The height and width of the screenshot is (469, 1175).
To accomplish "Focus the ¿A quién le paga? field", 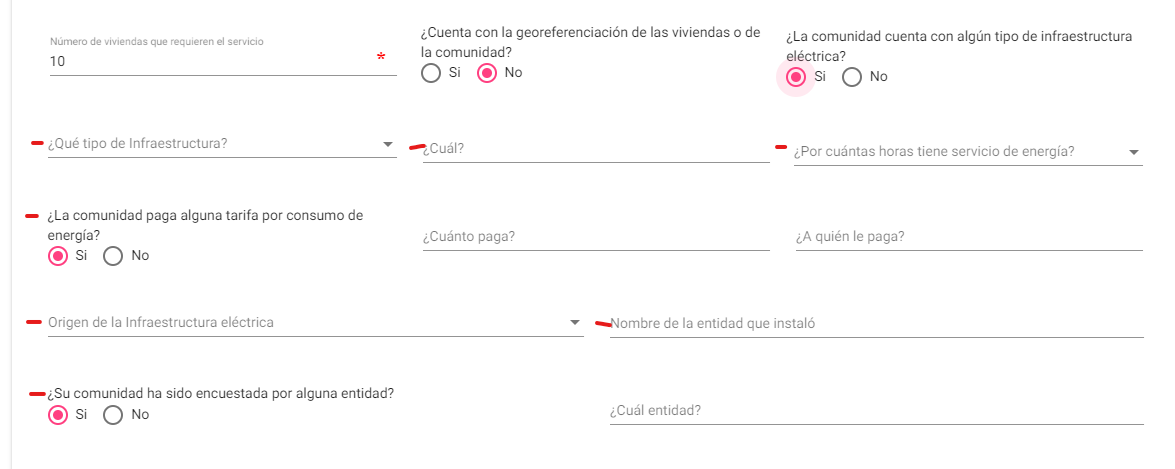I will pos(968,237).
